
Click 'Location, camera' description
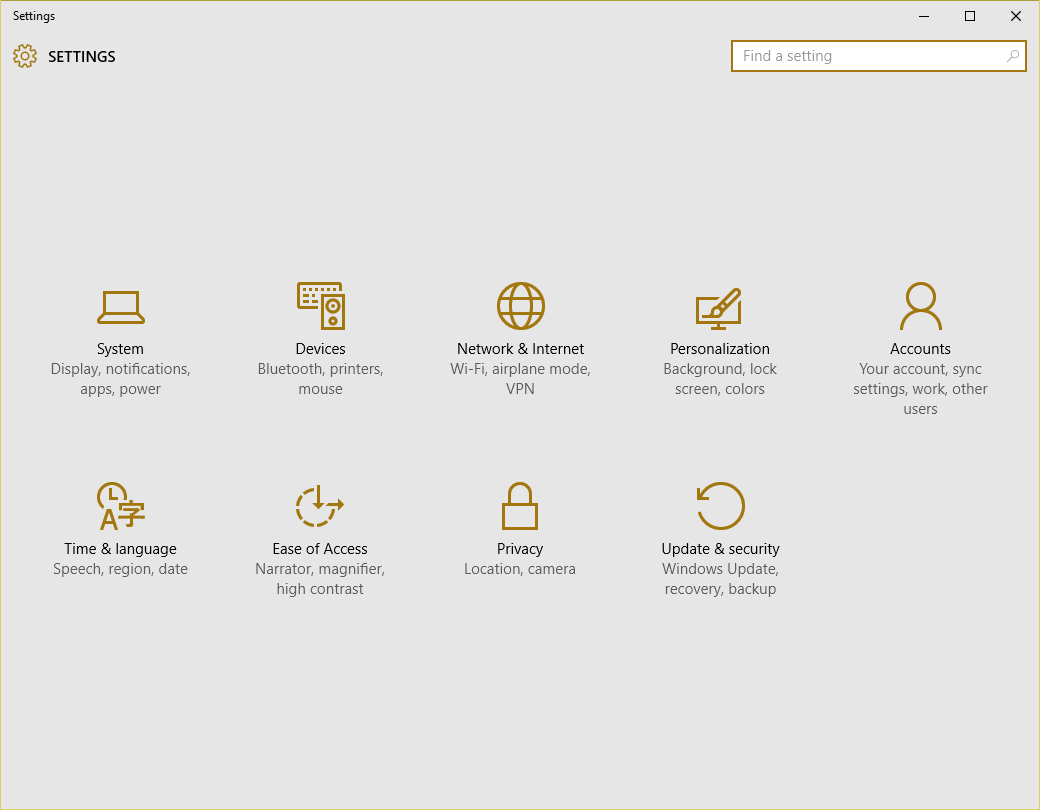pyautogui.click(x=520, y=569)
